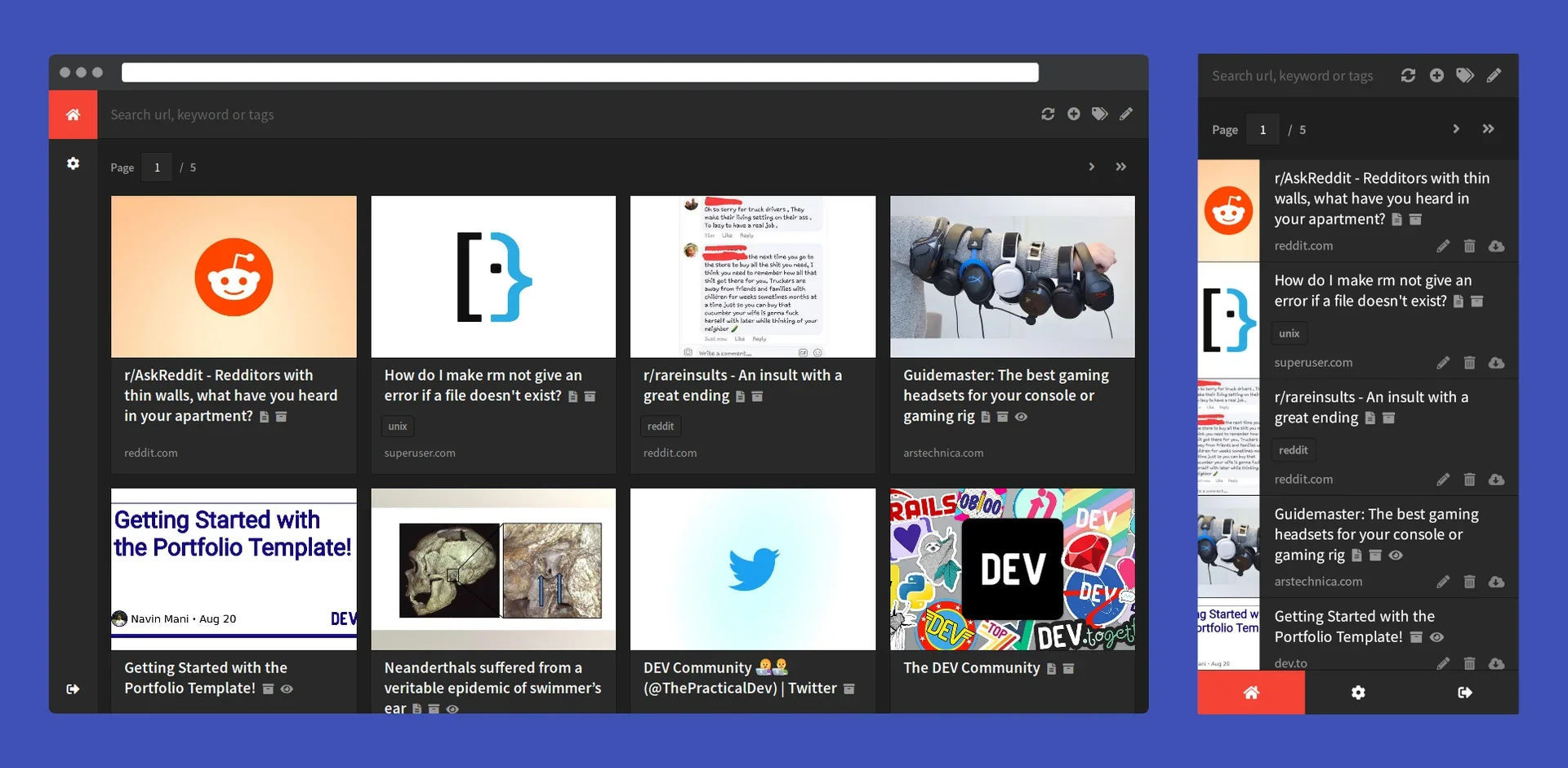1568x768 pixels.
Task: Advance the page in the narrow panel's arrow
Action: [x=1455, y=128]
